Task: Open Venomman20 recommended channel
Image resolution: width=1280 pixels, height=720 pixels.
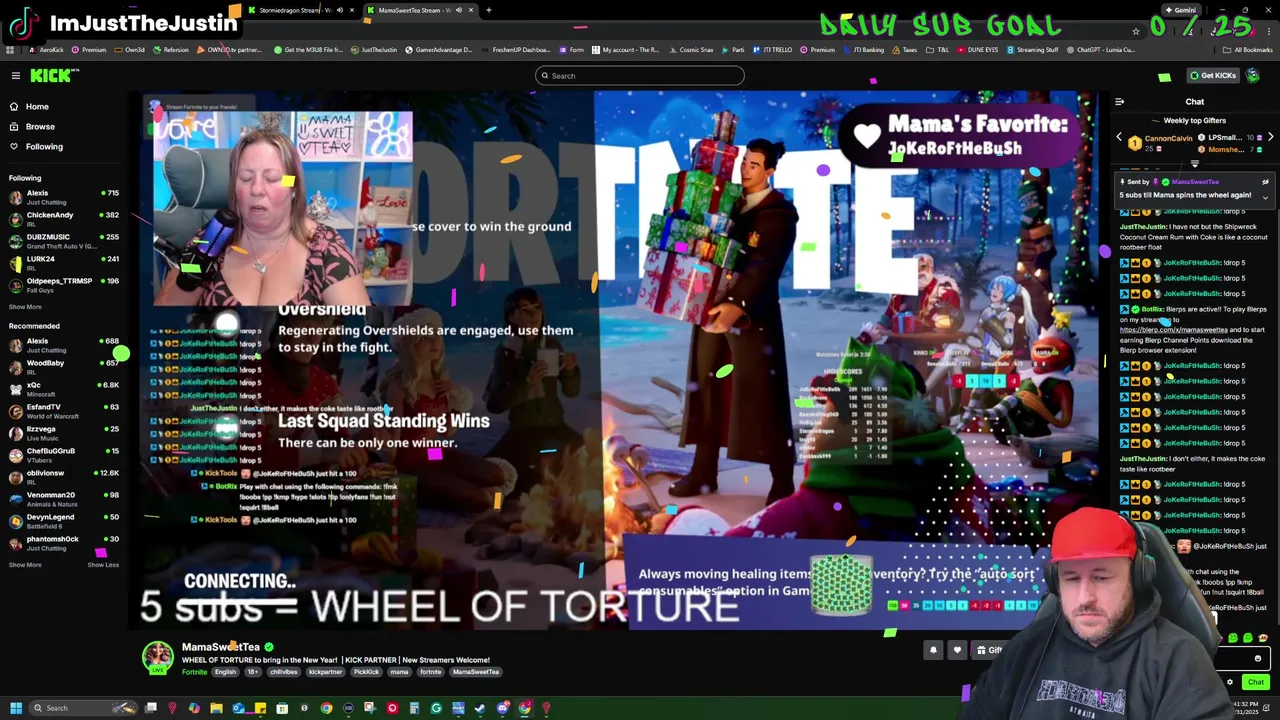Action: (x=62, y=498)
